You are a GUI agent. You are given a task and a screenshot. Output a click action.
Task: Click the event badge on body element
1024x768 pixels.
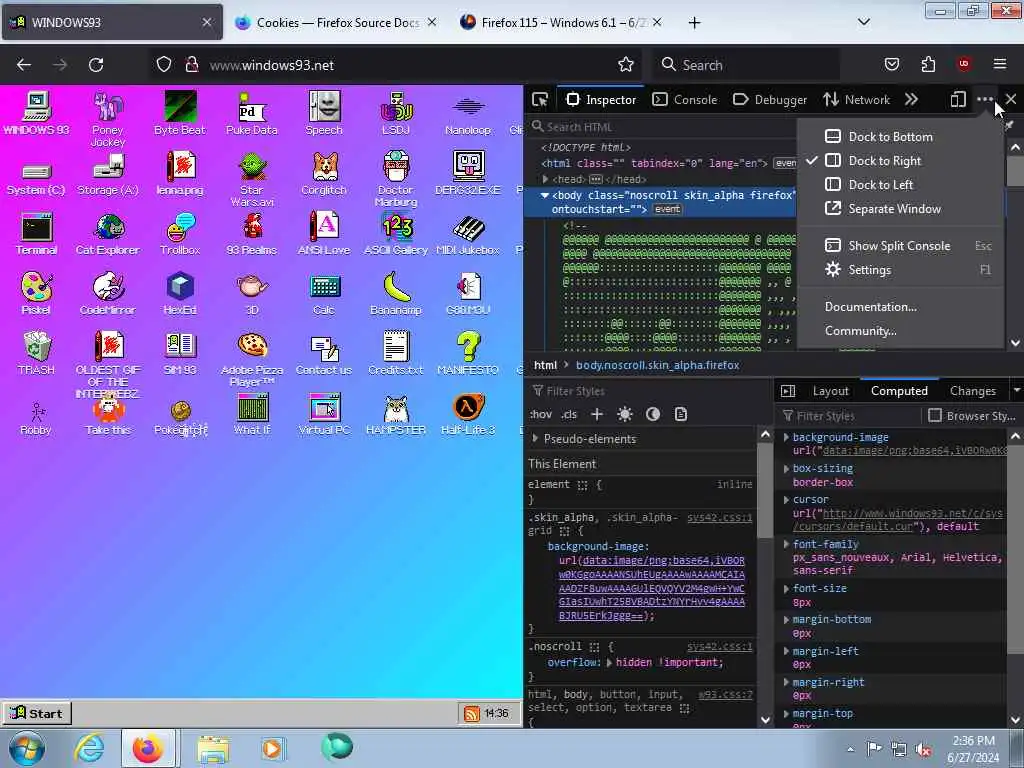tap(667, 209)
